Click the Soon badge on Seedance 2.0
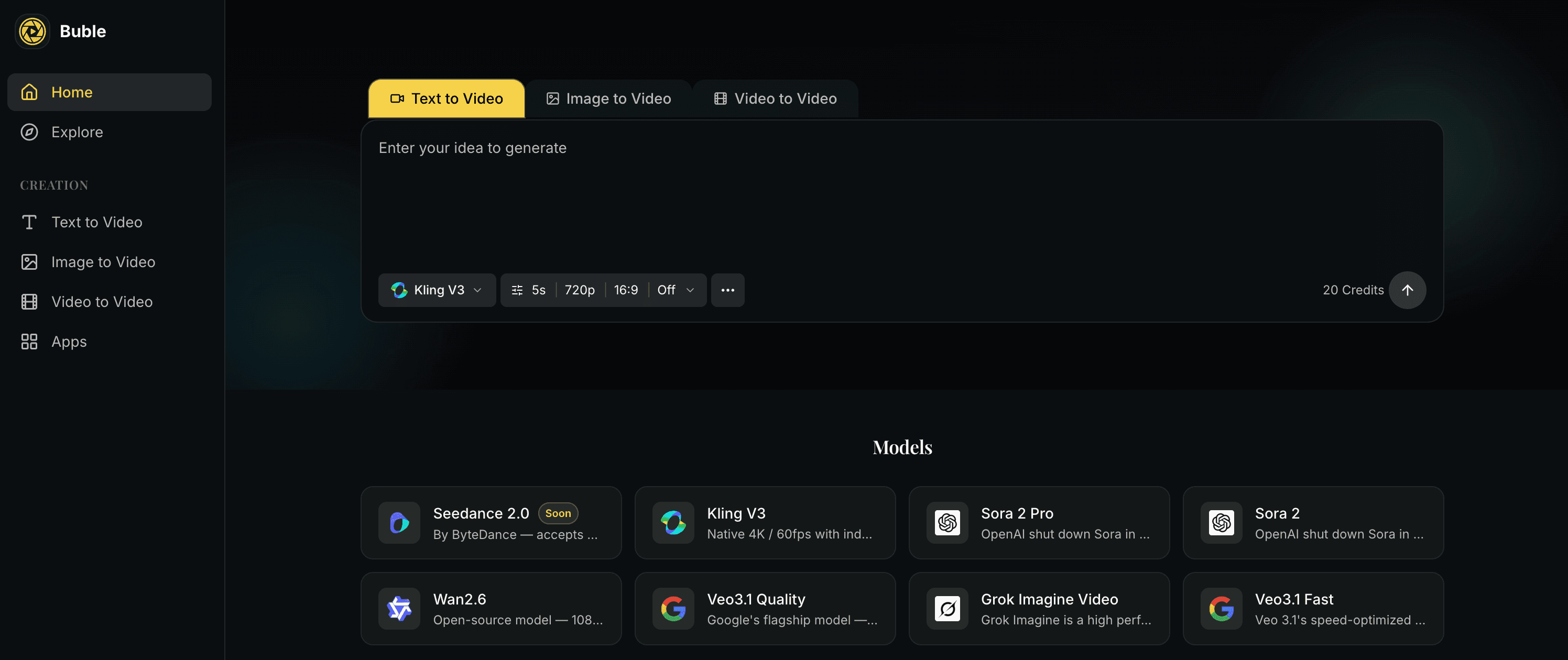 558,513
